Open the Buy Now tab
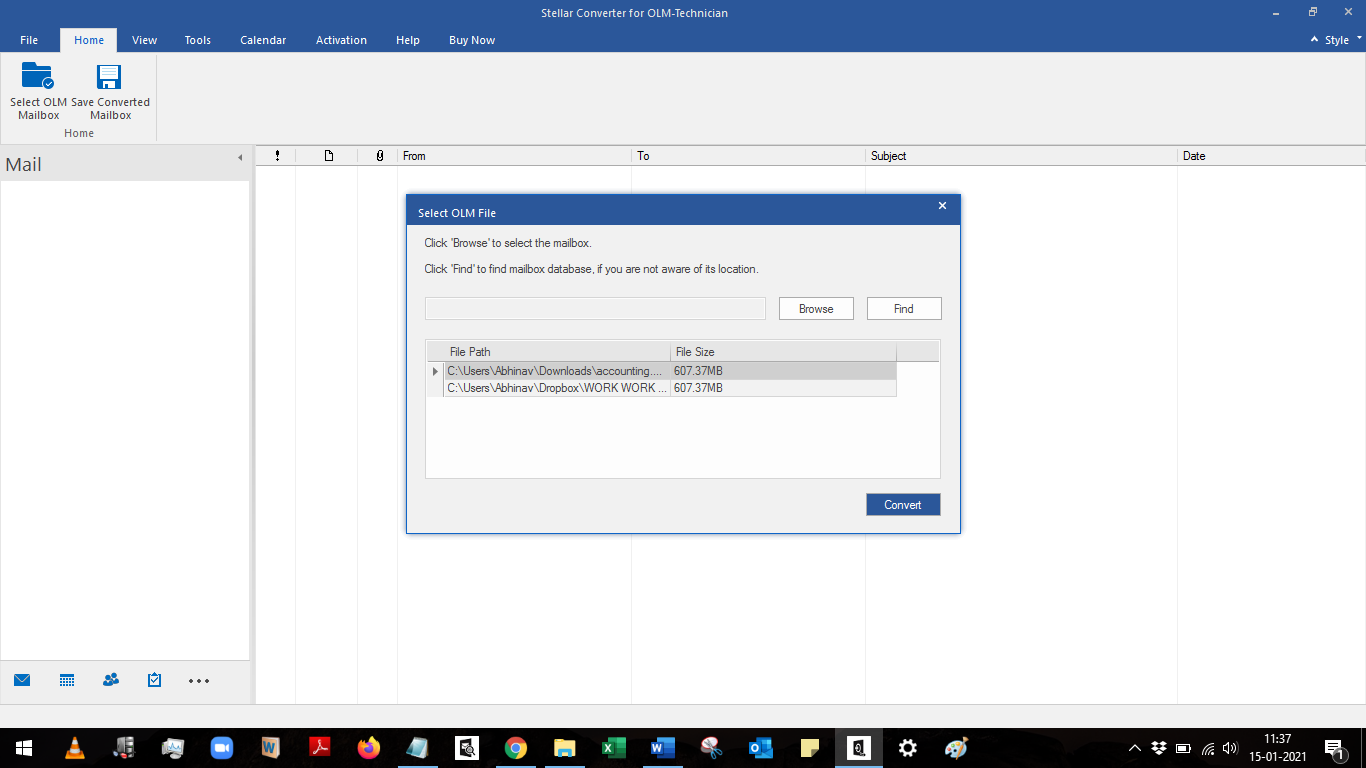 (472, 40)
